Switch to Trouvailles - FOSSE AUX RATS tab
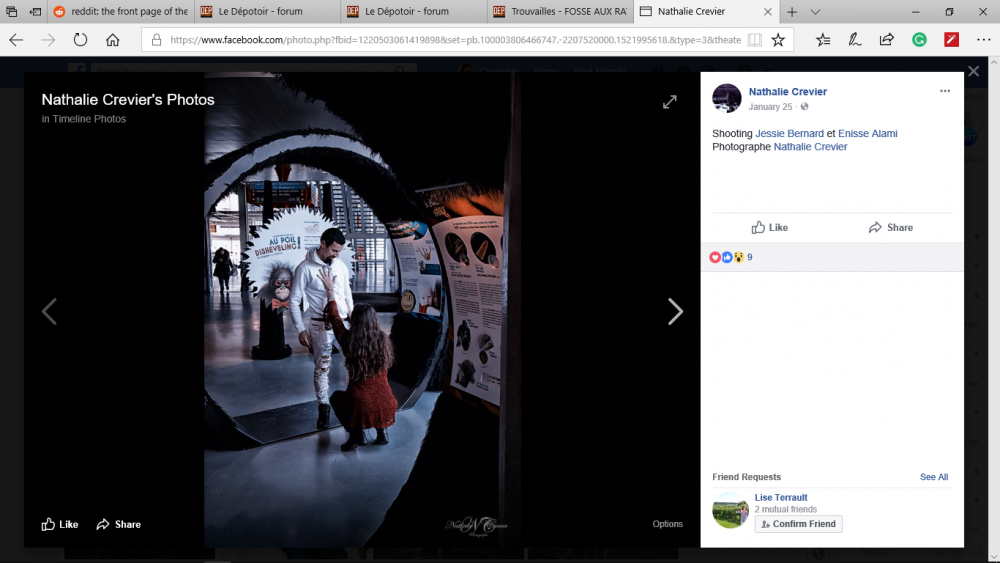This screenshot has height=563, width=1000. click(560, 12)
